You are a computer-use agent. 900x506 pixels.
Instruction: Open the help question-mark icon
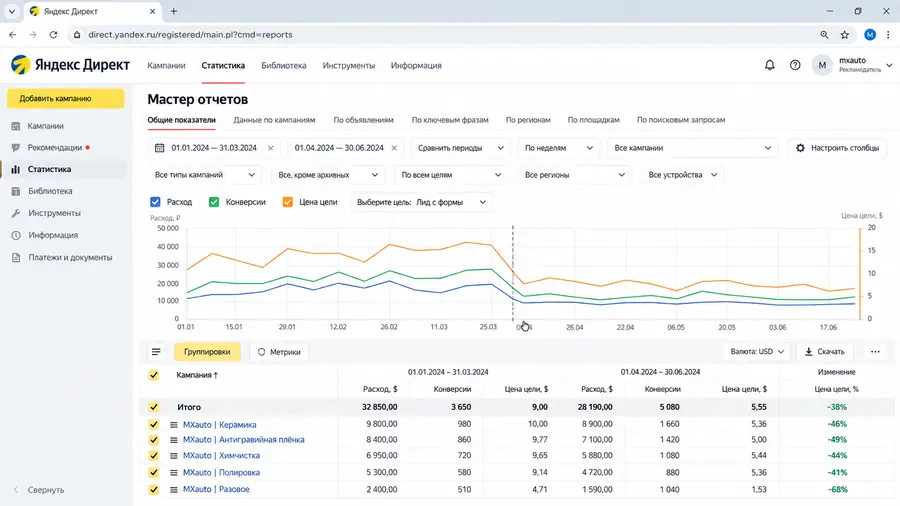pos(795,65)
